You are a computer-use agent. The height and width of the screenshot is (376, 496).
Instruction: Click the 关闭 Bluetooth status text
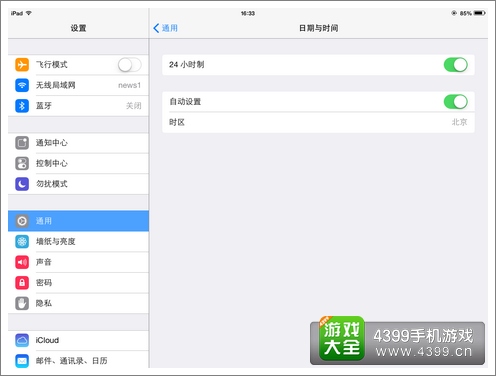tap(133, 106)
